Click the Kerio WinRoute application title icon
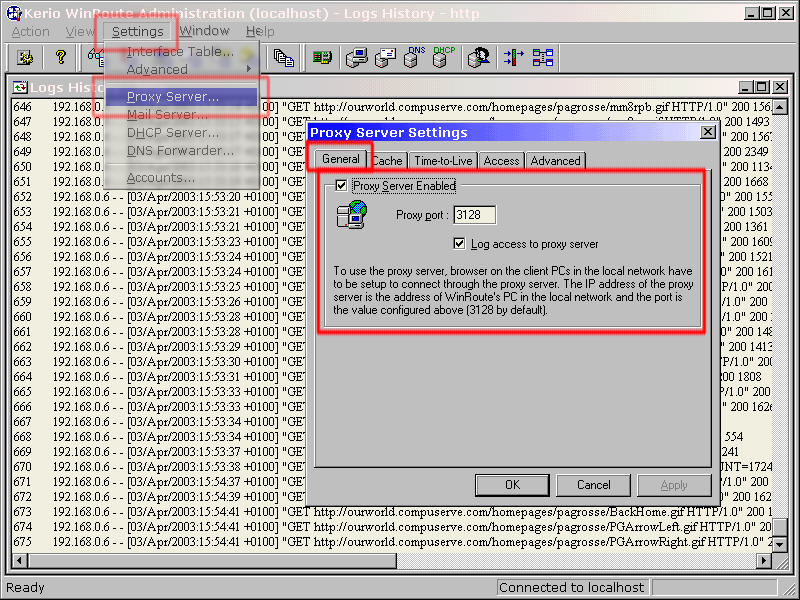800x600 pixels. coord(14,13)
